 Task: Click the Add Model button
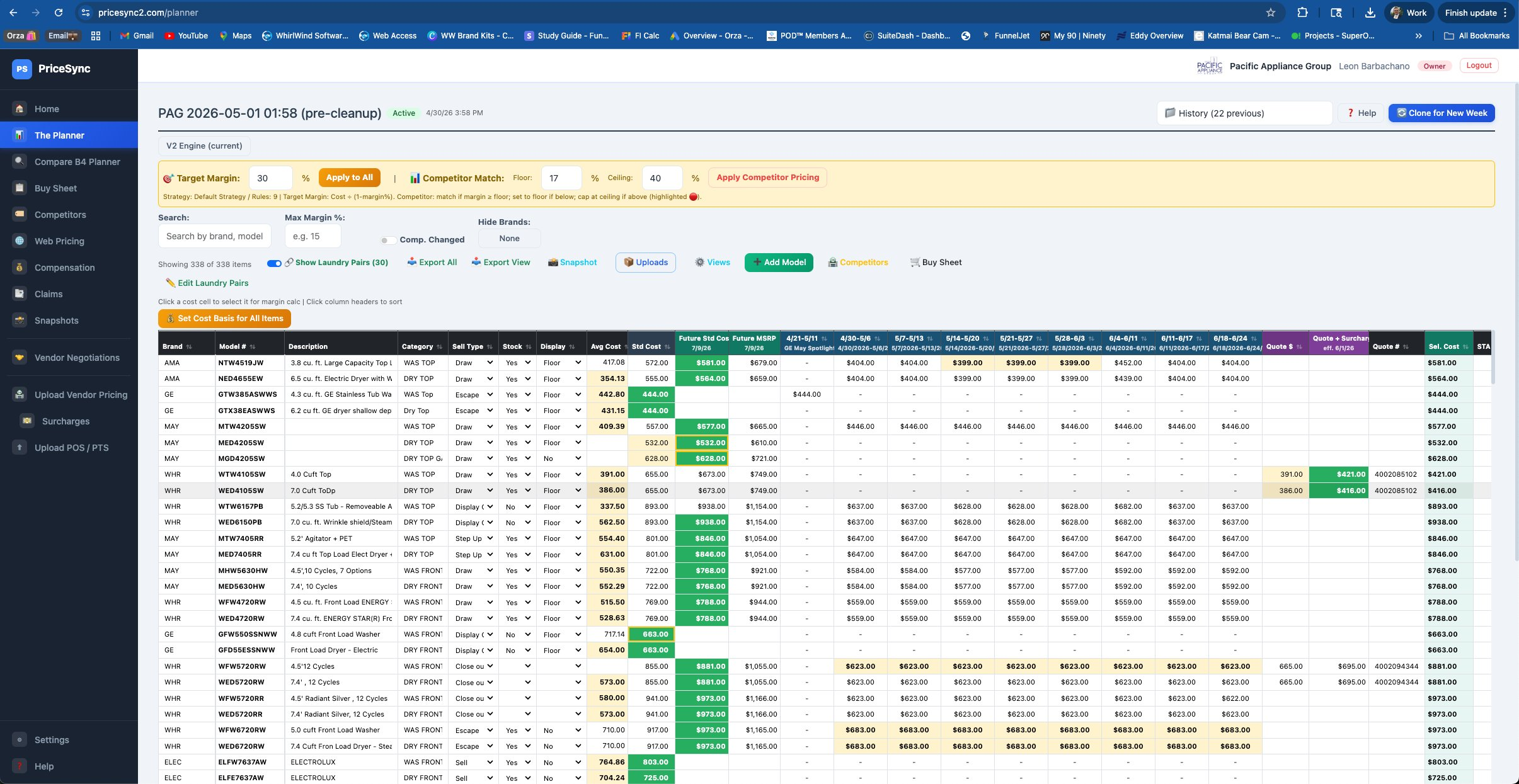click(779, 263)
